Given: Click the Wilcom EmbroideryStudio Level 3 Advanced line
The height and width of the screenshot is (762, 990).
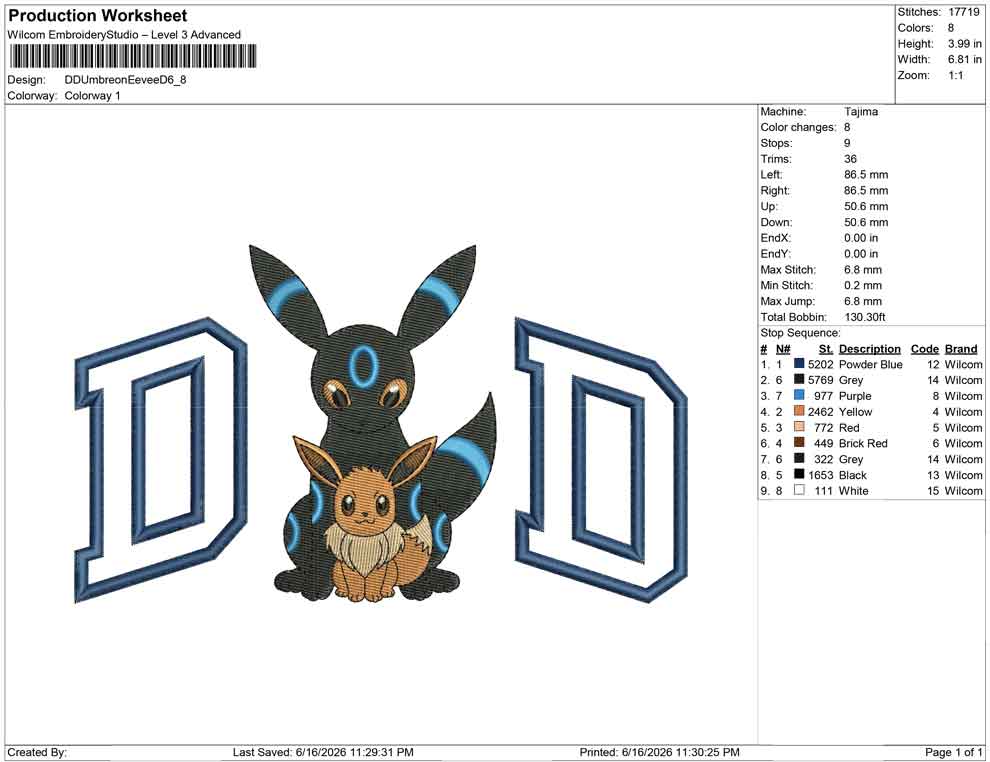Looking at the screenshot, I should point(124,35).
